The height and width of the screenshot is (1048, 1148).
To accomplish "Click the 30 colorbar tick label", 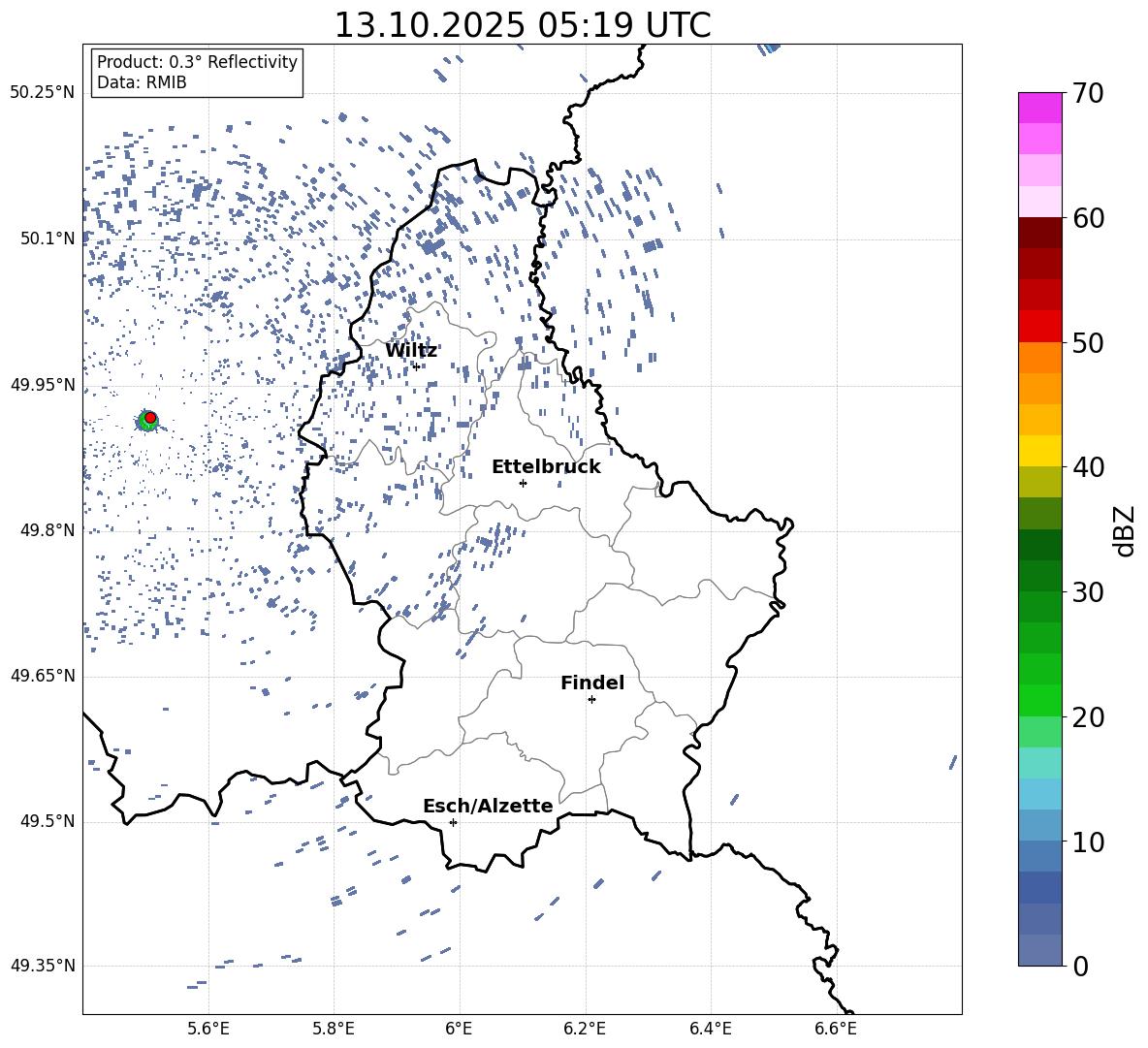I will pos(1088,592).
